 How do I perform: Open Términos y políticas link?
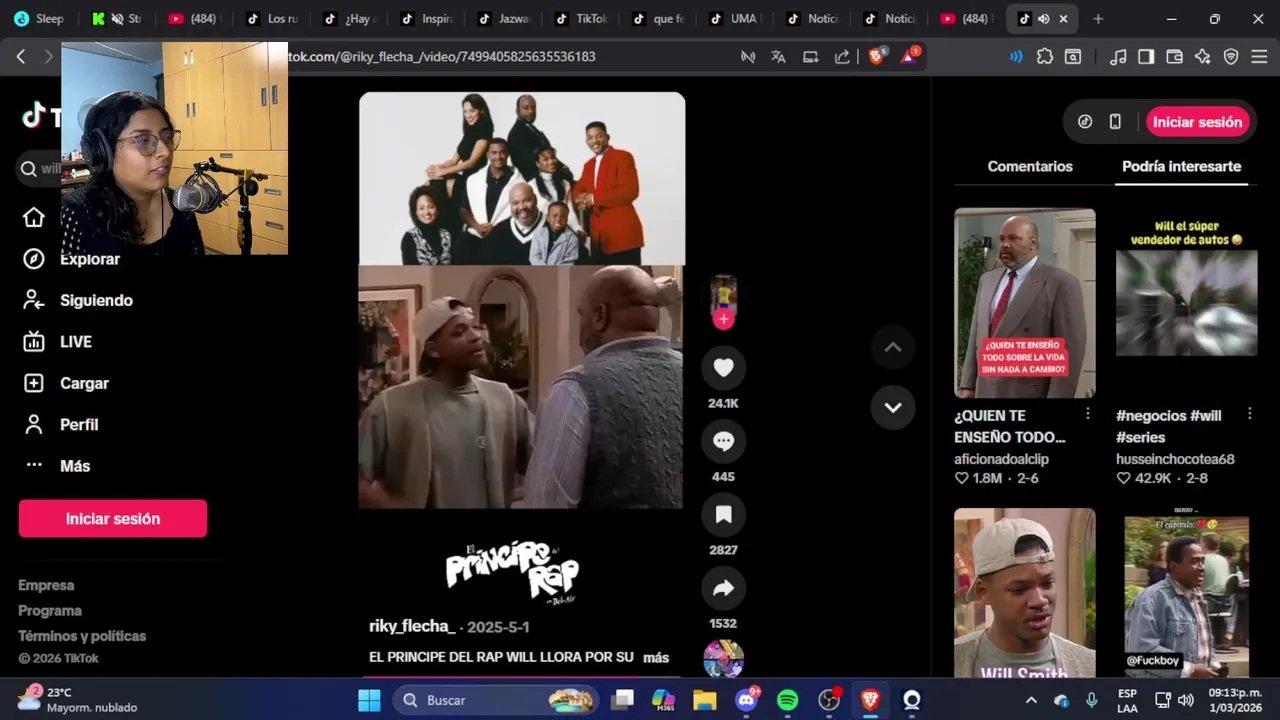tap(82, 636)
